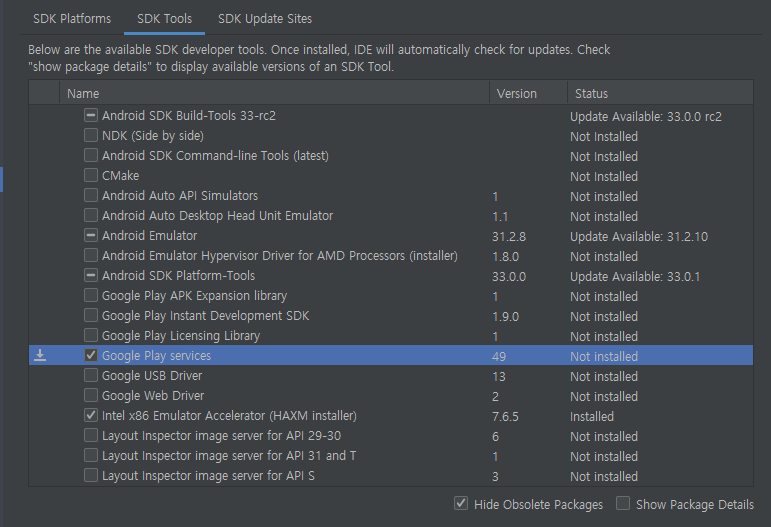Click version 7.6.5 cell
Viewport: 771px width, 527px height.
point(505,416)
